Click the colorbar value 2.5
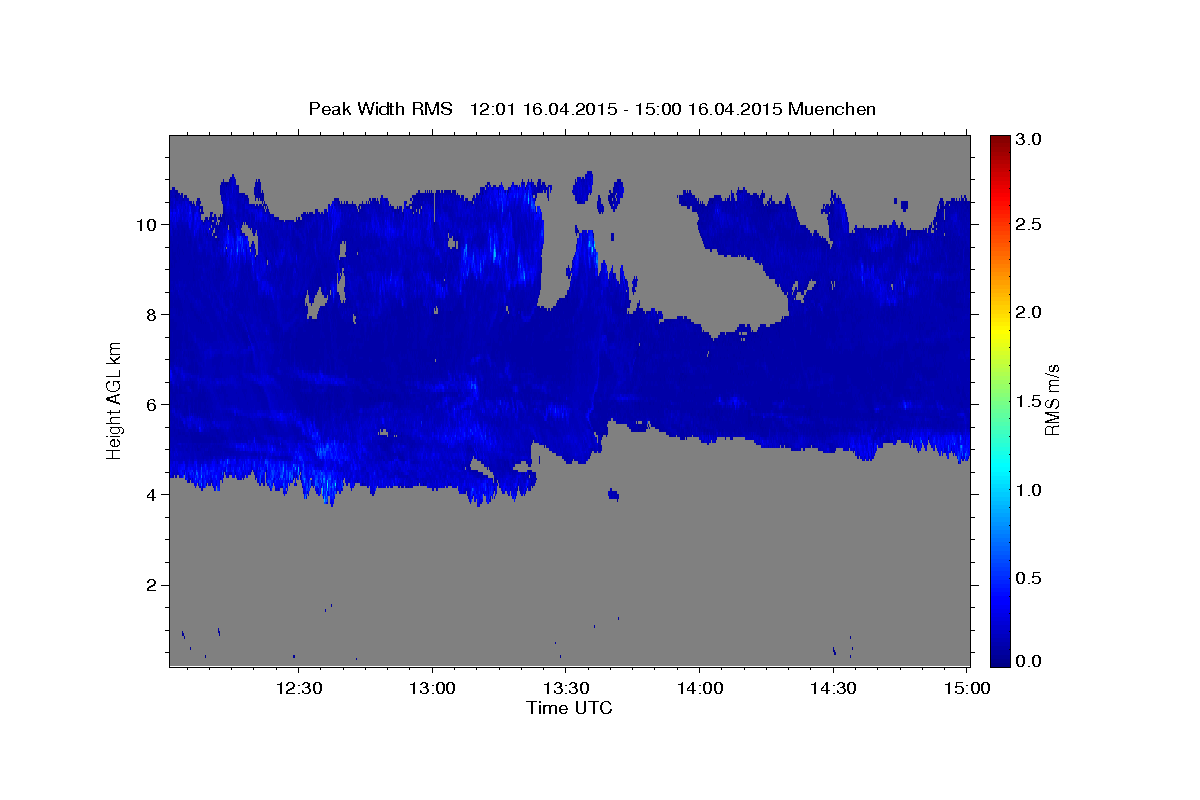This screenshot has width=1200, height=800. click(x=1028, y=224)
